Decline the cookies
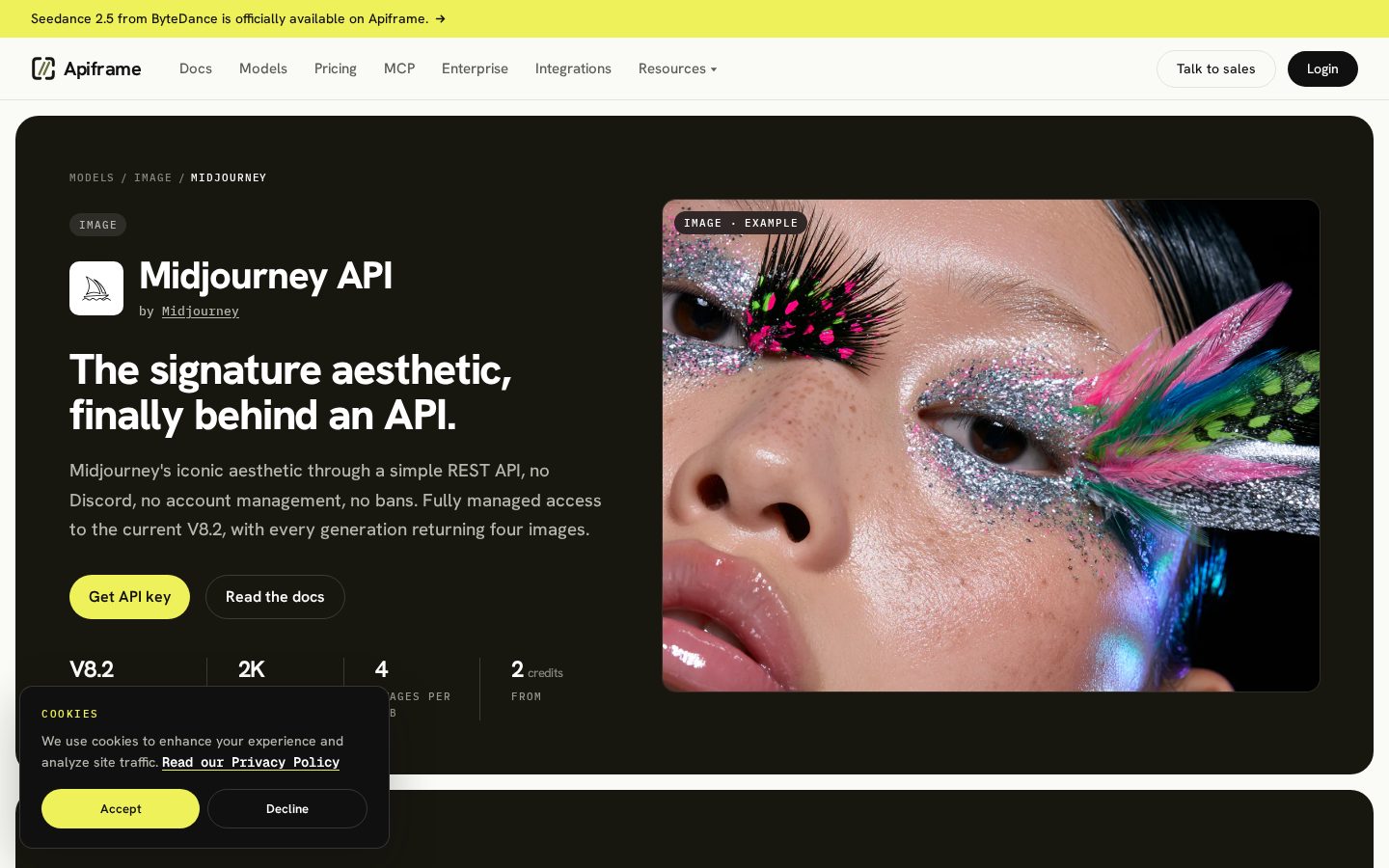The image size is (1389, 868). pos(287,808)
